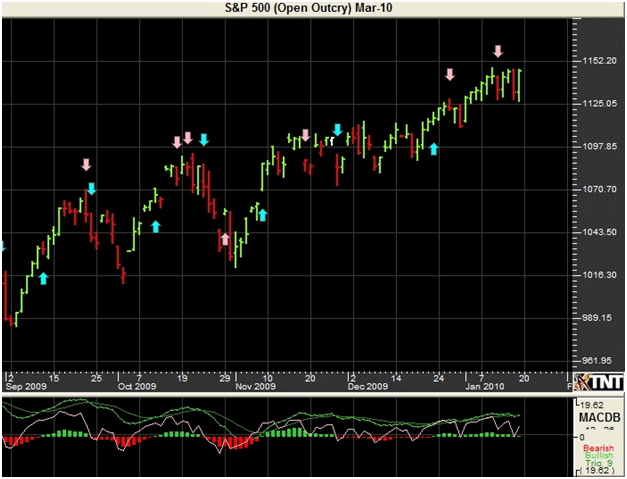Click Jan 2010 month label

(x=485, y=386)
